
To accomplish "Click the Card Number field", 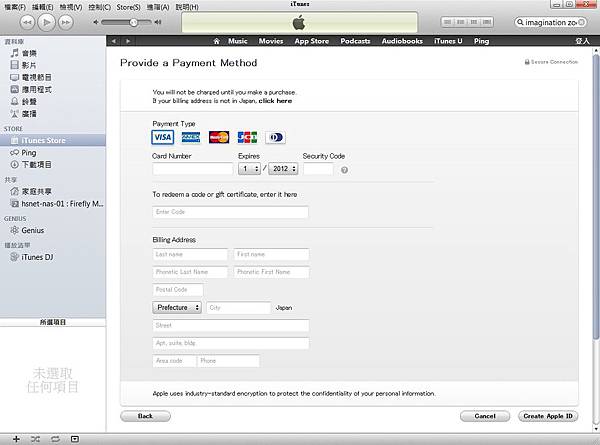I will (192, 169).
